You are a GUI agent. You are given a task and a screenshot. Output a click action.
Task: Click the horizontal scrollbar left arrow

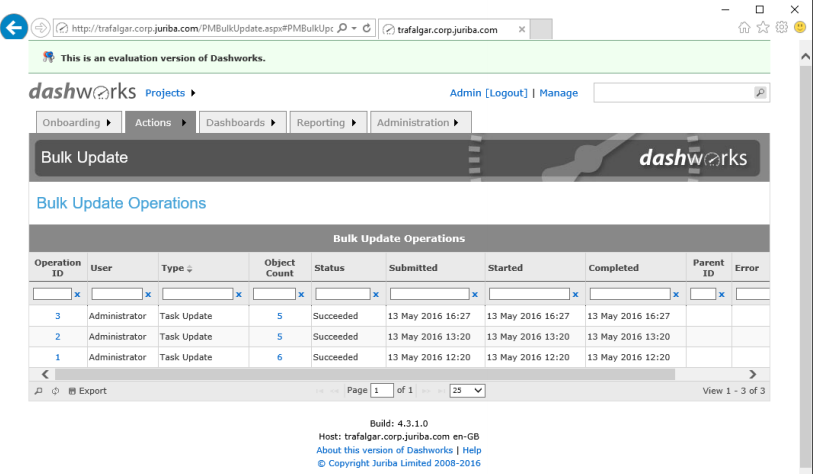coord(45,374)
